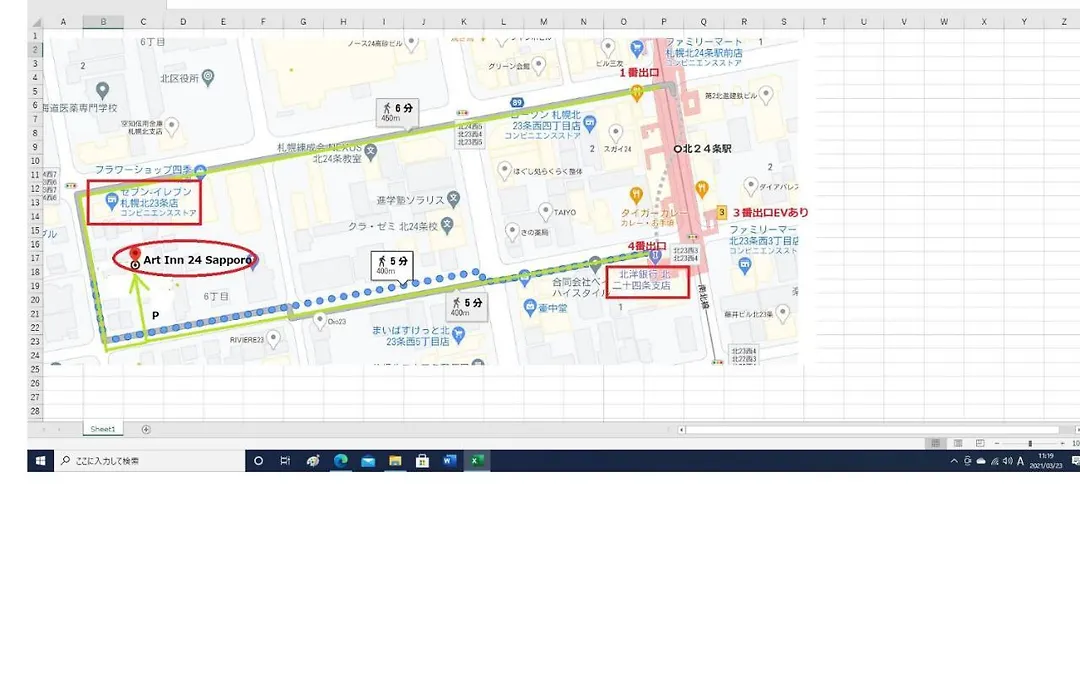Open Task View from the taskbar
This screenshot has height=700, width=1080.
[x=285, y=461]
